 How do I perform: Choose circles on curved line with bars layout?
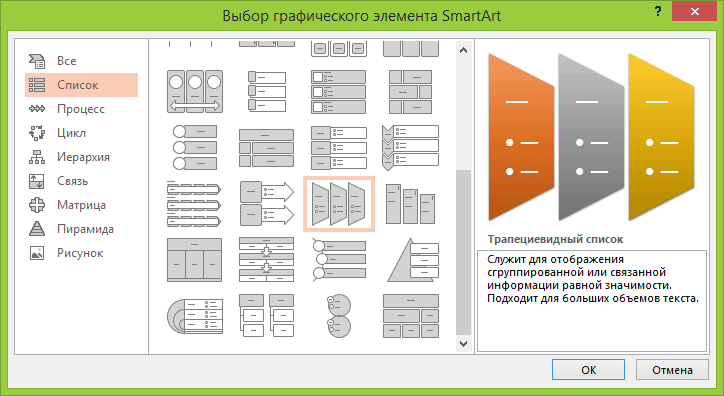[338, 260]
